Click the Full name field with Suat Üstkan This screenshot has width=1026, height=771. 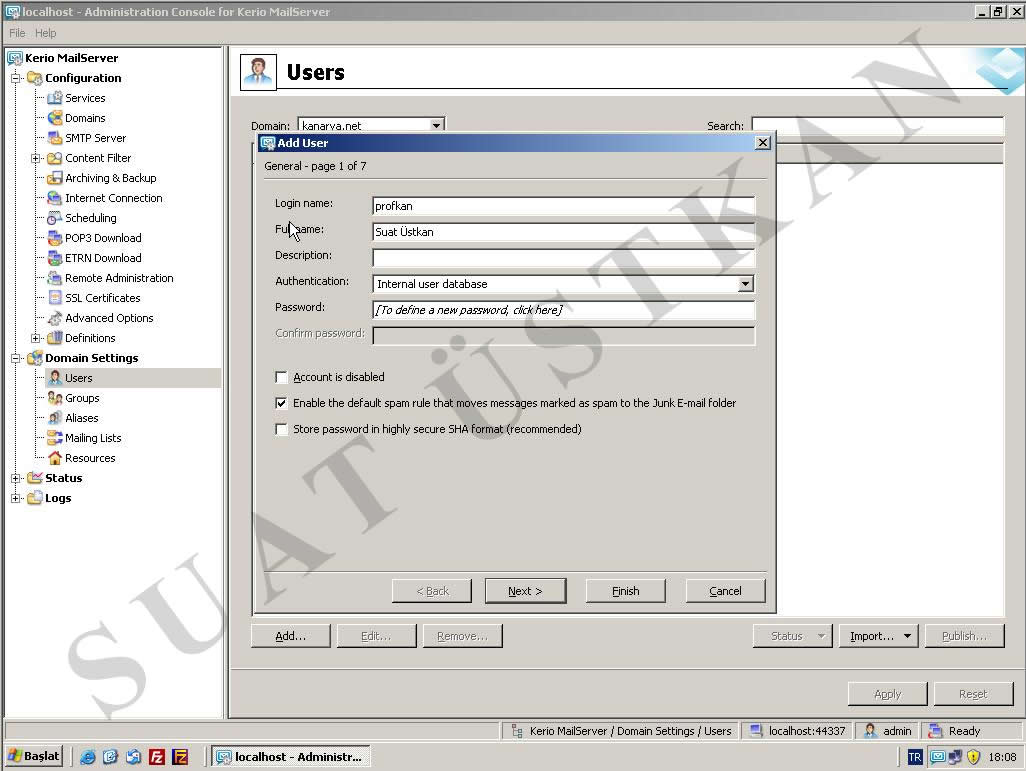pos(563,232)
